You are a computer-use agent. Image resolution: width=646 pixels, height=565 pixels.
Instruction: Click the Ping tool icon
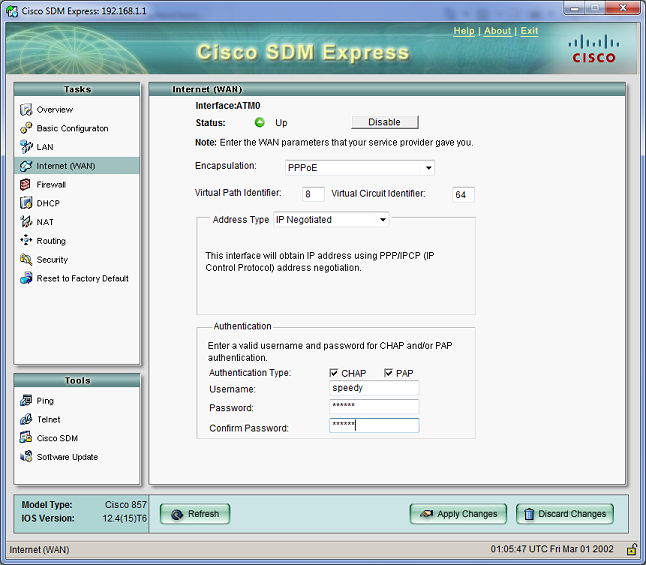(26, 401)
